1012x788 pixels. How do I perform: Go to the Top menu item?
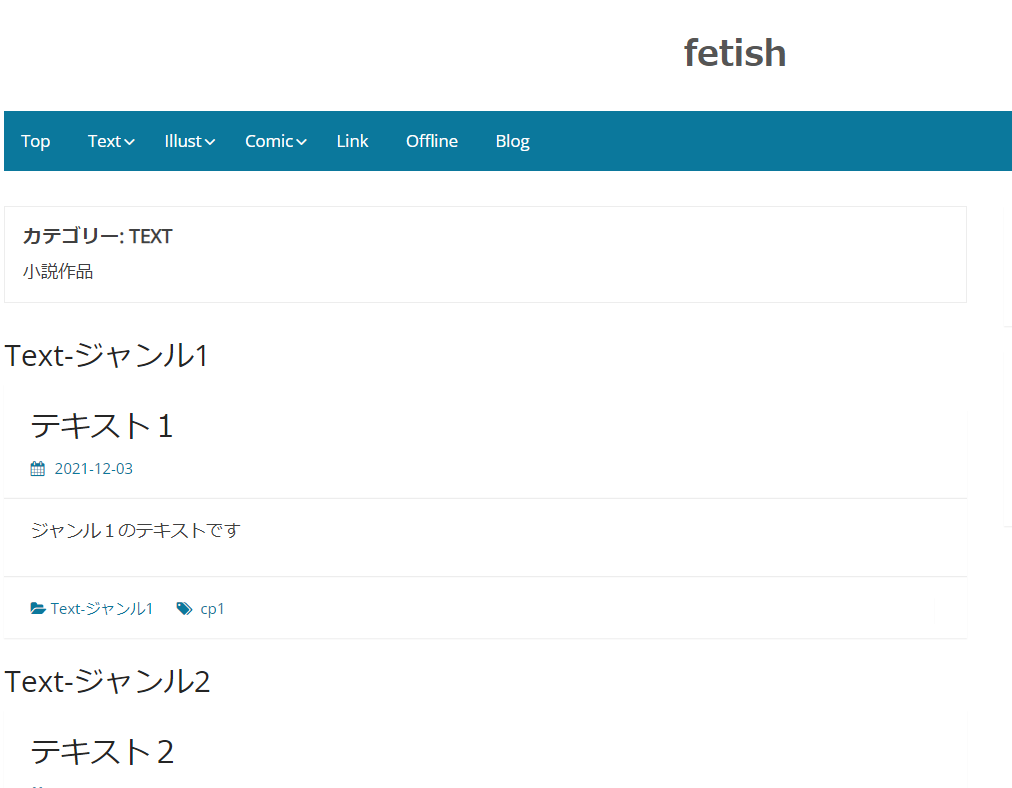tap(35, 141)
